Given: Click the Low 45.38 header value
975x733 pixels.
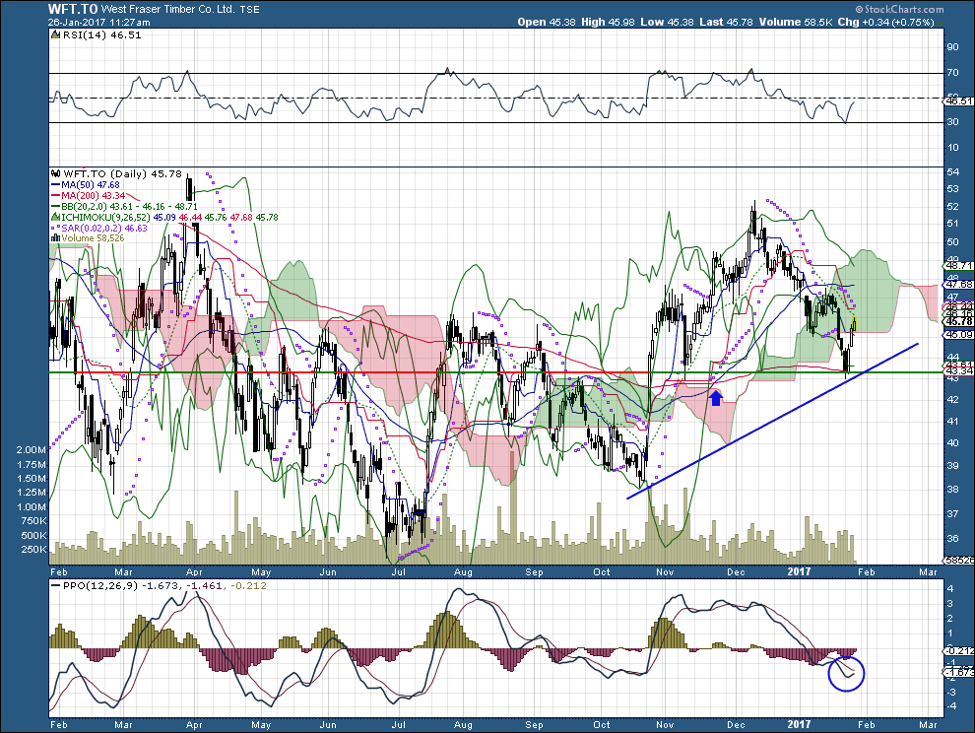Looking at the screenshot, I should point(667,22).
